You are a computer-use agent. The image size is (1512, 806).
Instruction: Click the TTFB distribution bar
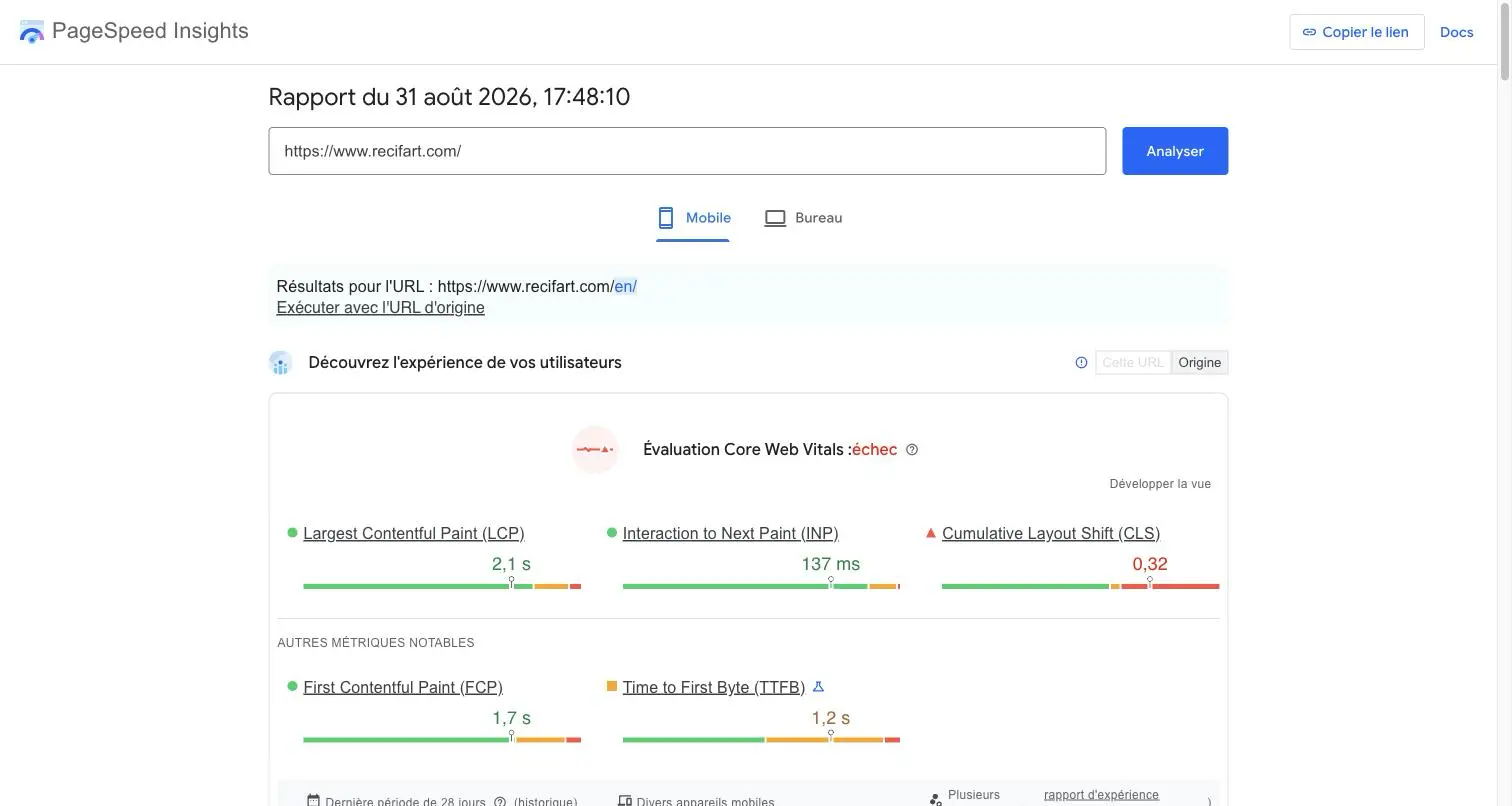761,740
